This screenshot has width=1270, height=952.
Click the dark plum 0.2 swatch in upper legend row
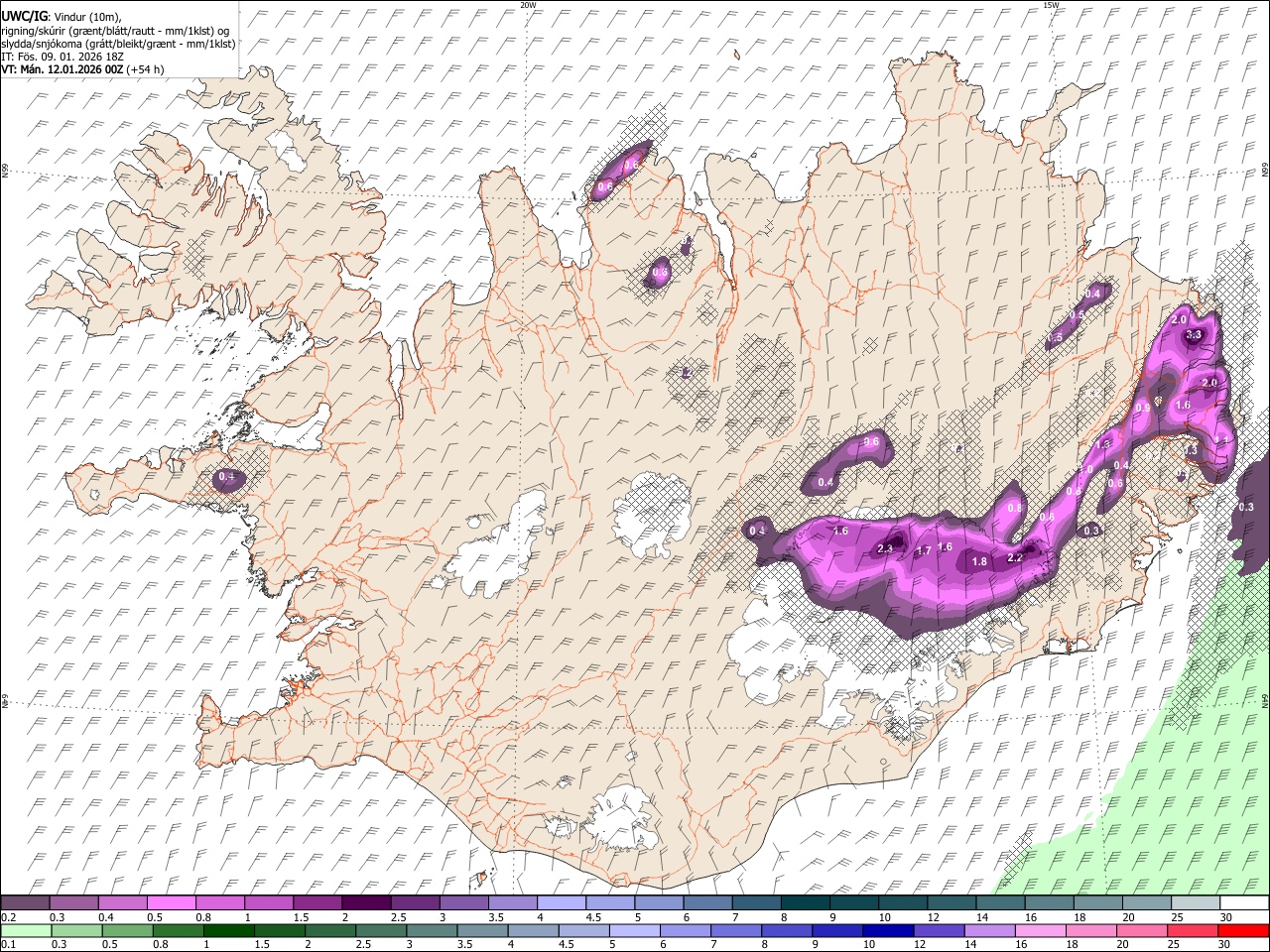coord(26,903)
